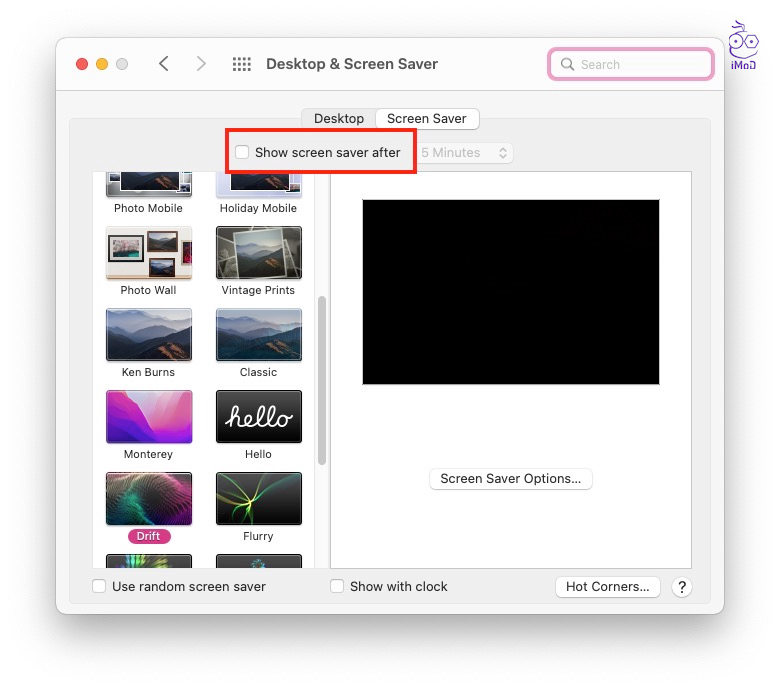This screenshot has width=780, height=688.
Task: Toggle Use random screen saver
Action: point(99,587)
